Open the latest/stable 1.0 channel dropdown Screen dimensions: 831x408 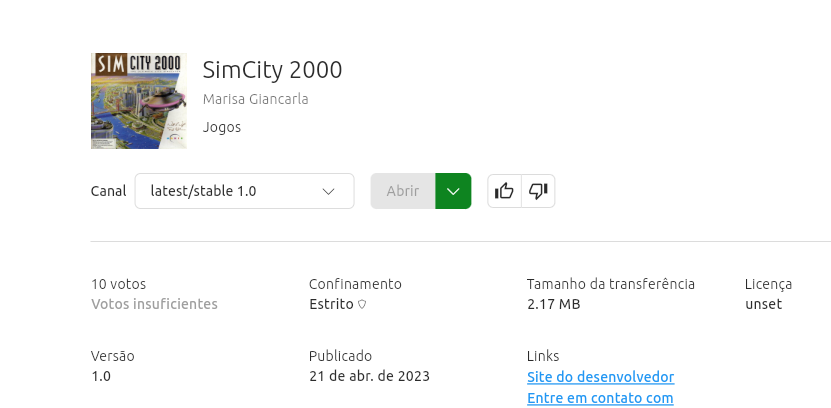coord(244,191)
